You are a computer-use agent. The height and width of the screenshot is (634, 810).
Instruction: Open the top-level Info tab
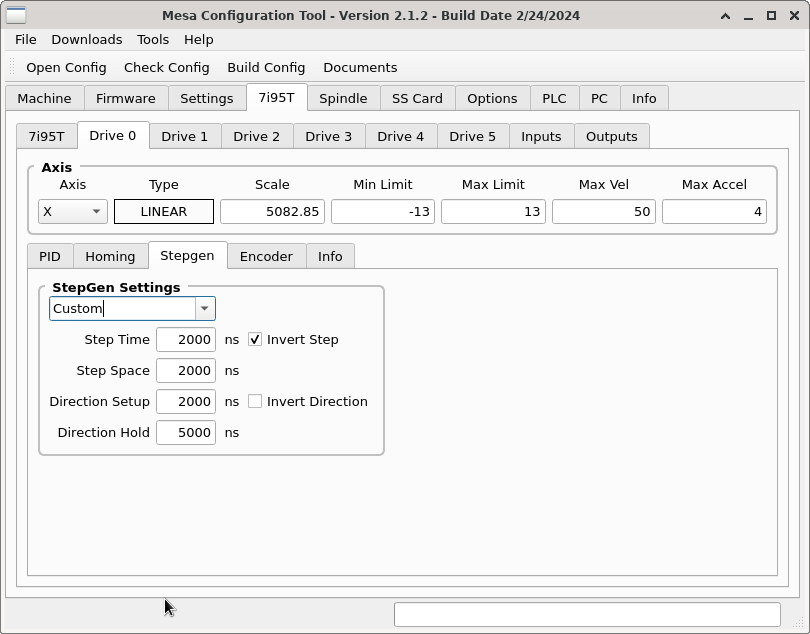pos(644,98)
